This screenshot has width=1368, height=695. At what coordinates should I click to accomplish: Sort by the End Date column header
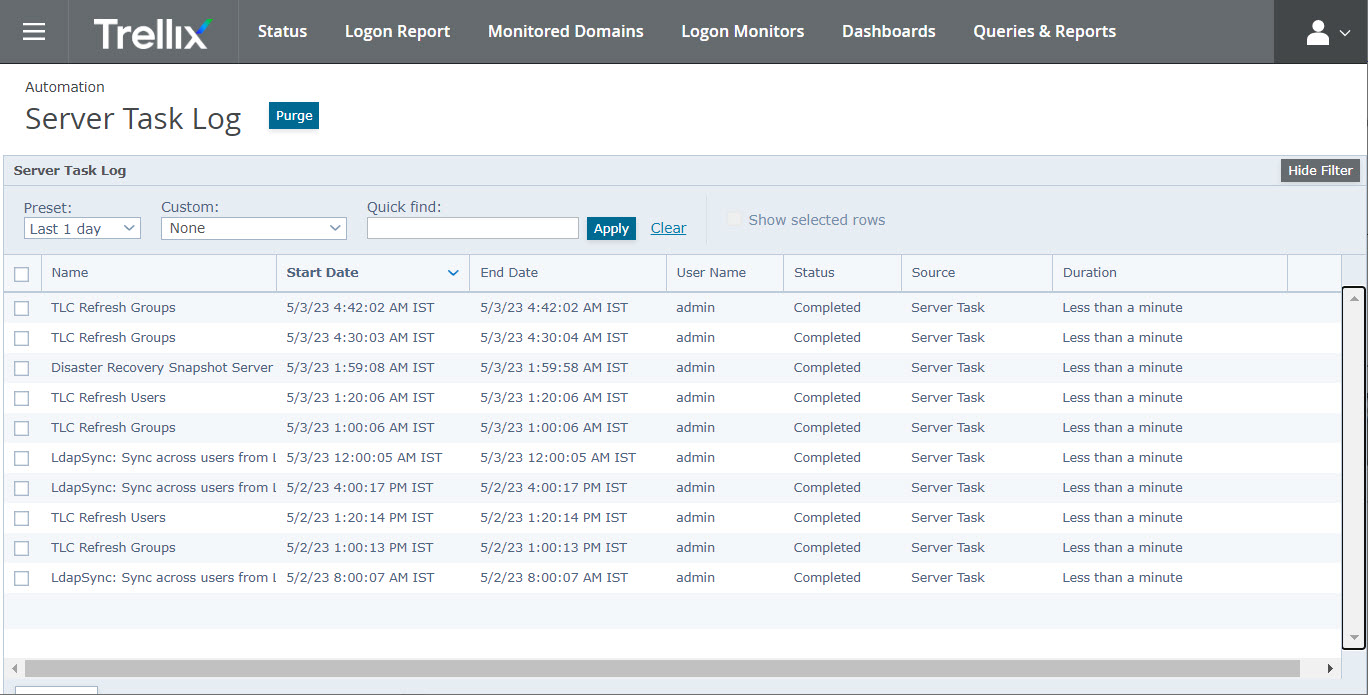click(x=568, y=273)
